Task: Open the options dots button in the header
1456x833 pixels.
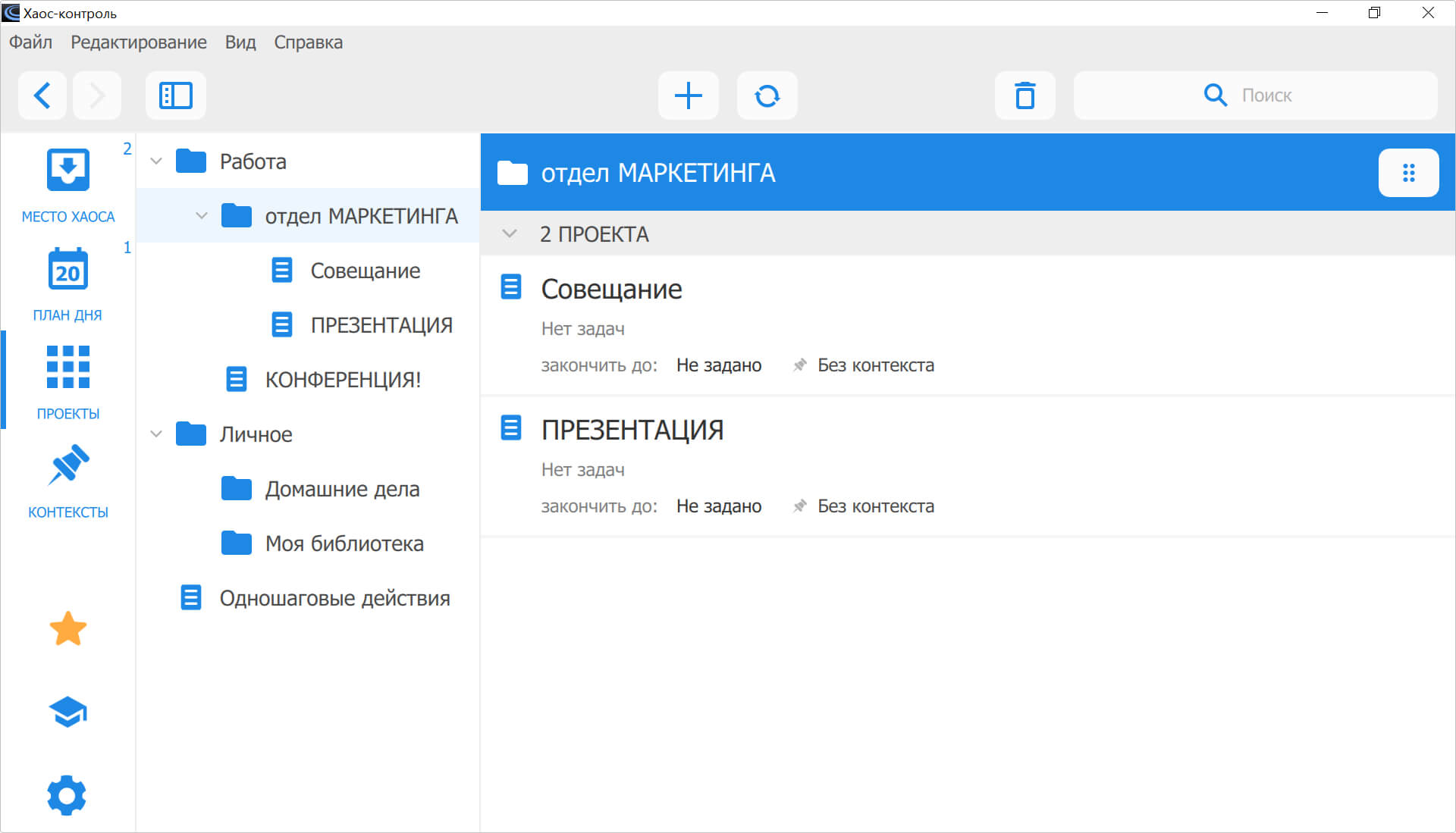Action: [x=1409, y=173]
